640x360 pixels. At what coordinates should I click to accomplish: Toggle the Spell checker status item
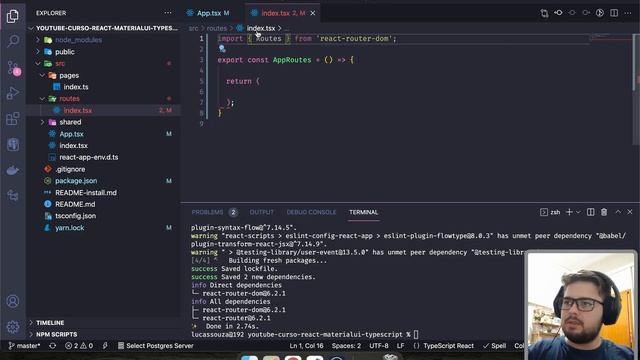[494, 346]
